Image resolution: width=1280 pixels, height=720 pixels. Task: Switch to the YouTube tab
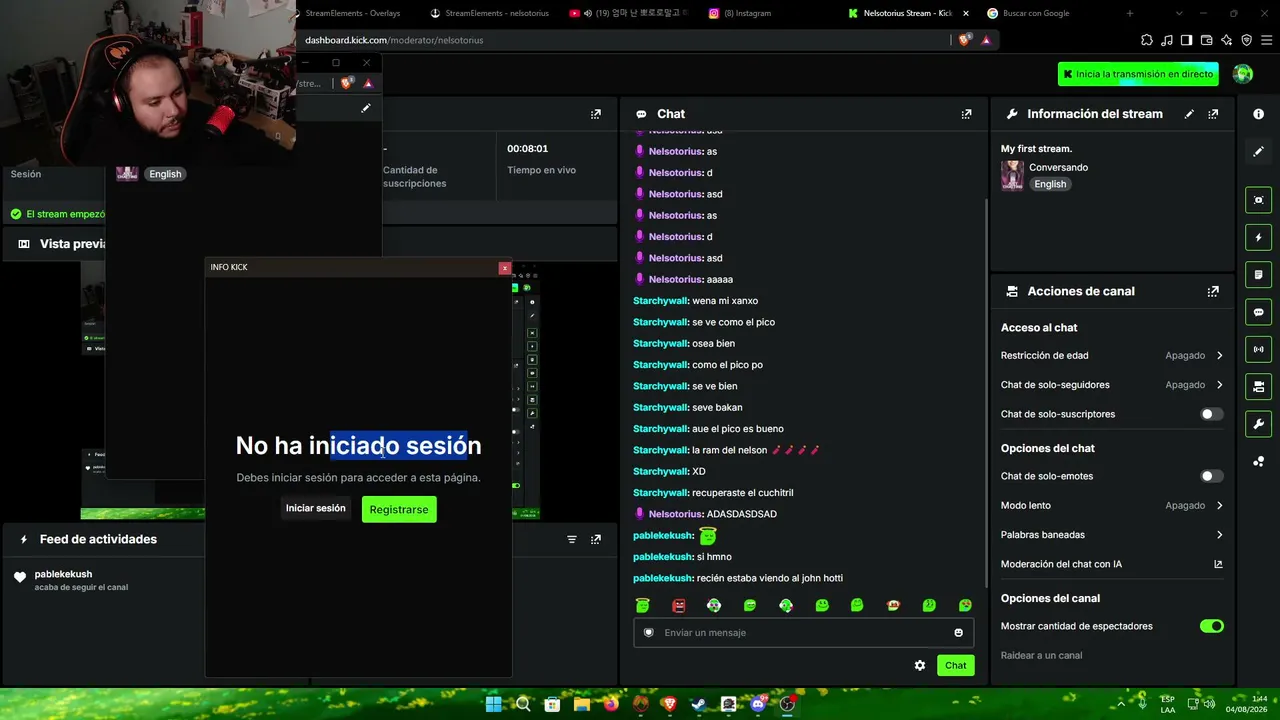pyautogui.click(x=630, y=13)
